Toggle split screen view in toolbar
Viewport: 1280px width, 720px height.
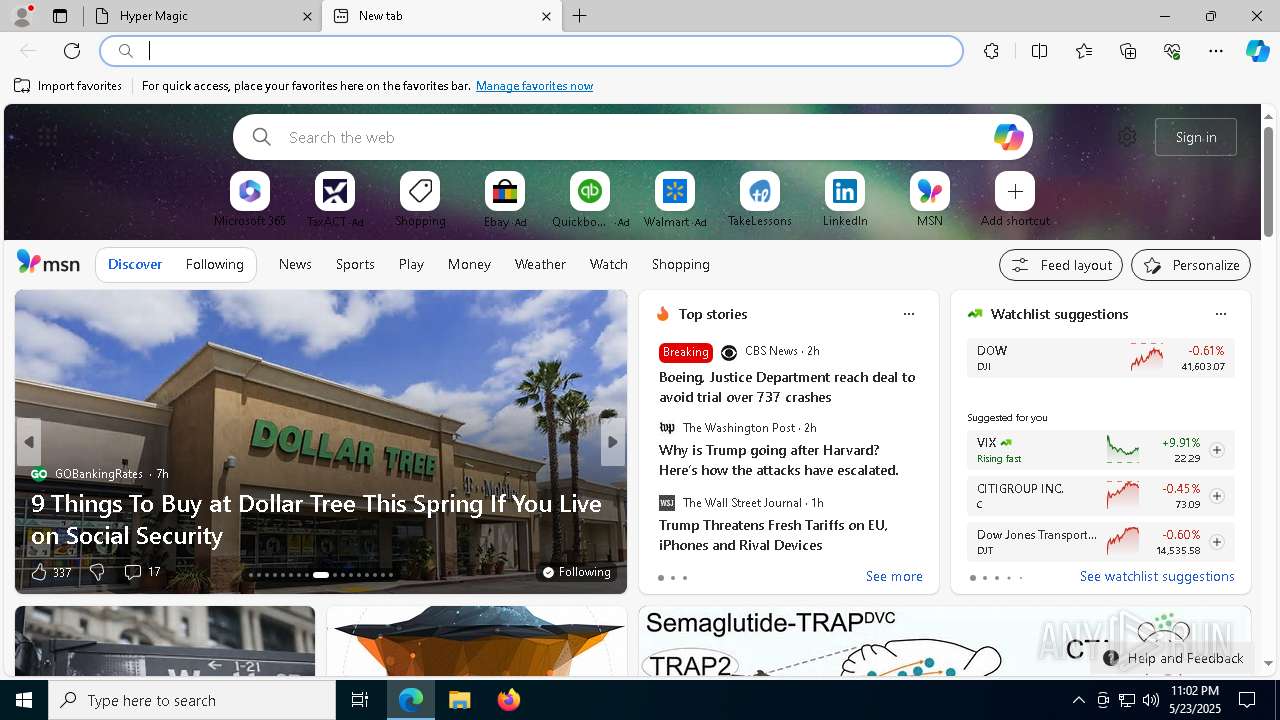point(1039,51)
